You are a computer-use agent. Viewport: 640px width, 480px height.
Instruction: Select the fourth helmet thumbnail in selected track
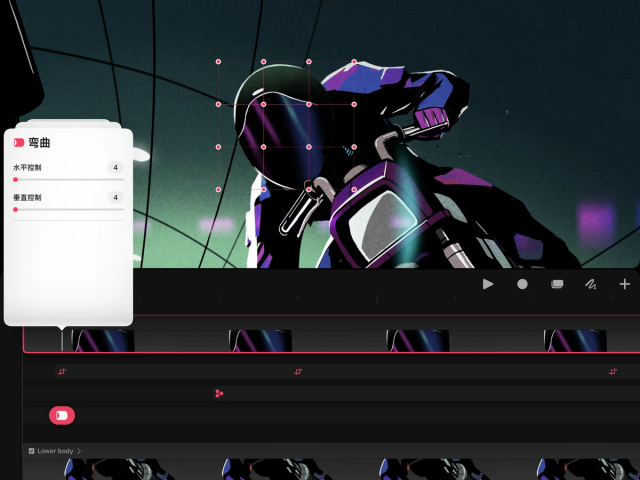click(575, 340)
